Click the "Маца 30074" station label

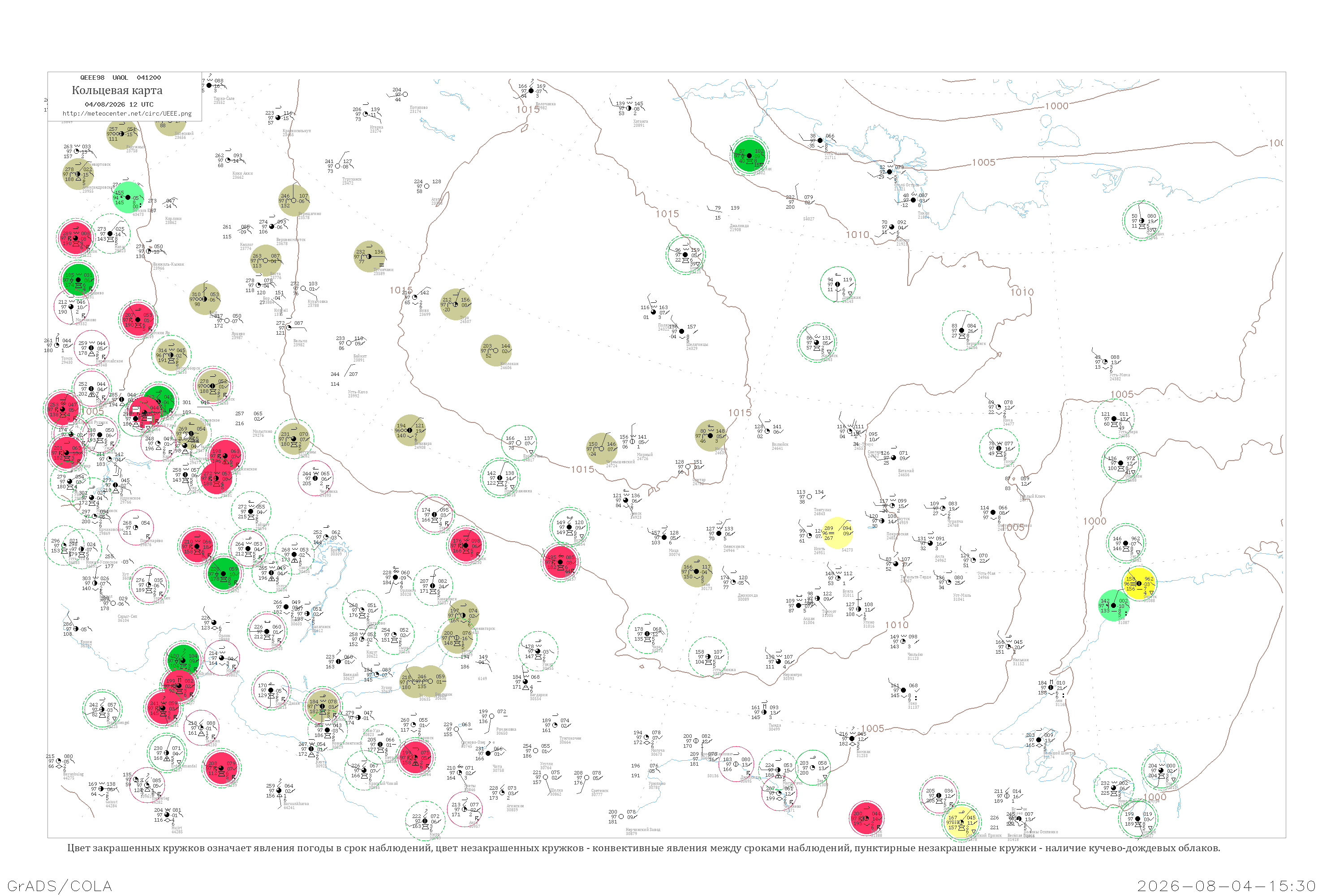[x=674, y=552]
